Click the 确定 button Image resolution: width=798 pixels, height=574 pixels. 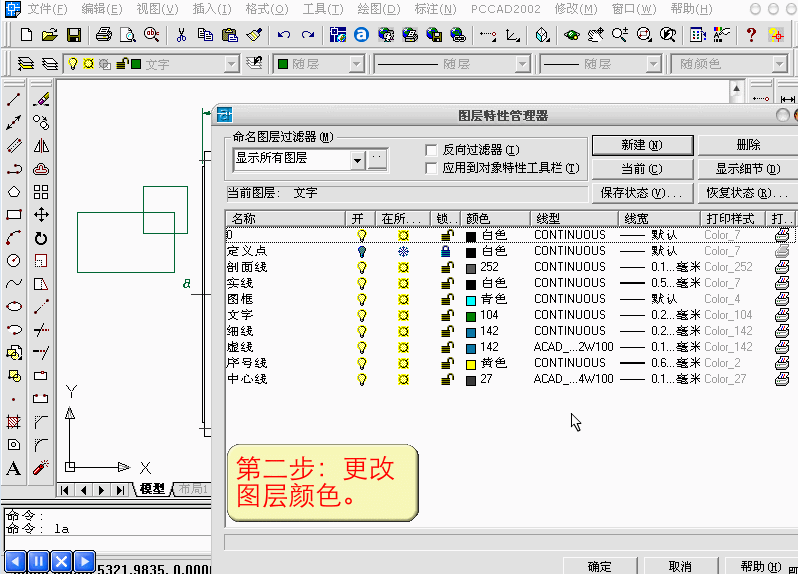coord(600,566)
